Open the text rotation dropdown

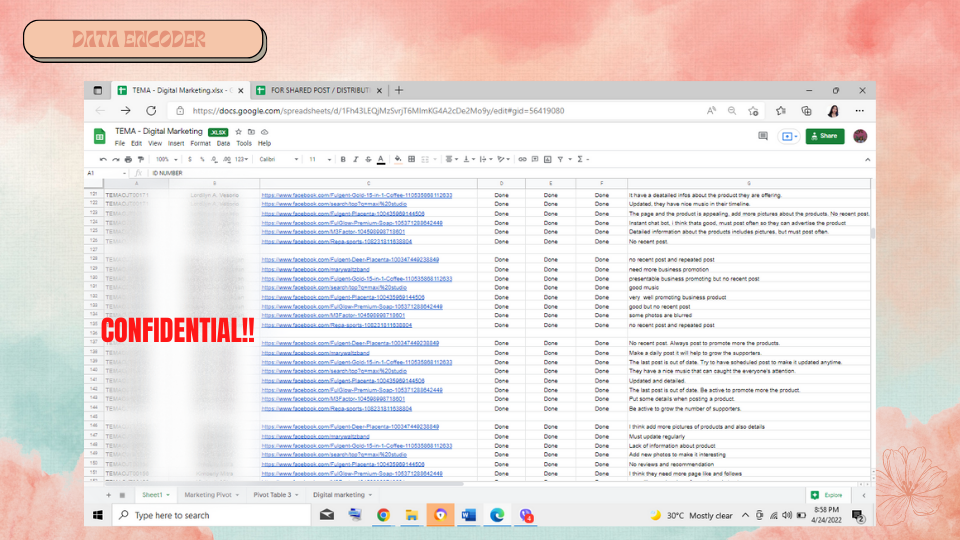(503, 159)
